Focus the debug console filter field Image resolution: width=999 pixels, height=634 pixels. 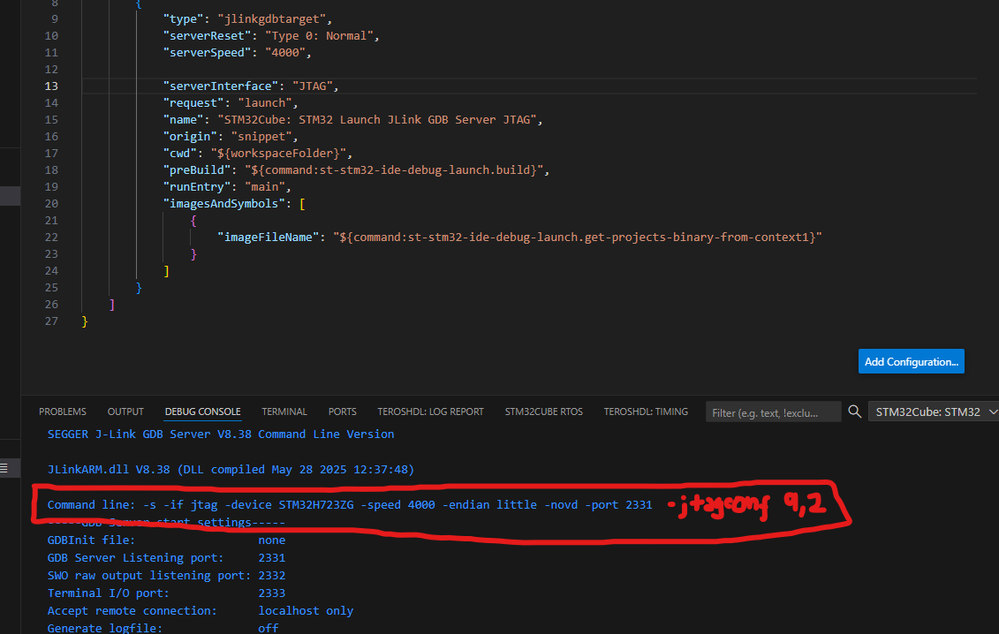[773, 412]
